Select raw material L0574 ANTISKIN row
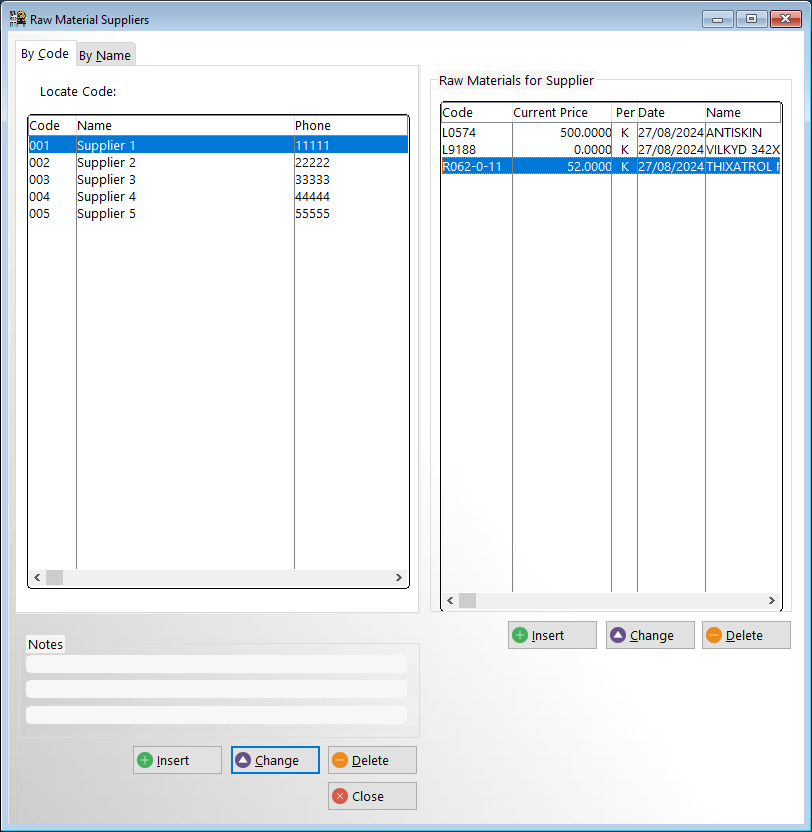Image resolution: width=812 pixels, height=832 pixels. click(610, 132)
